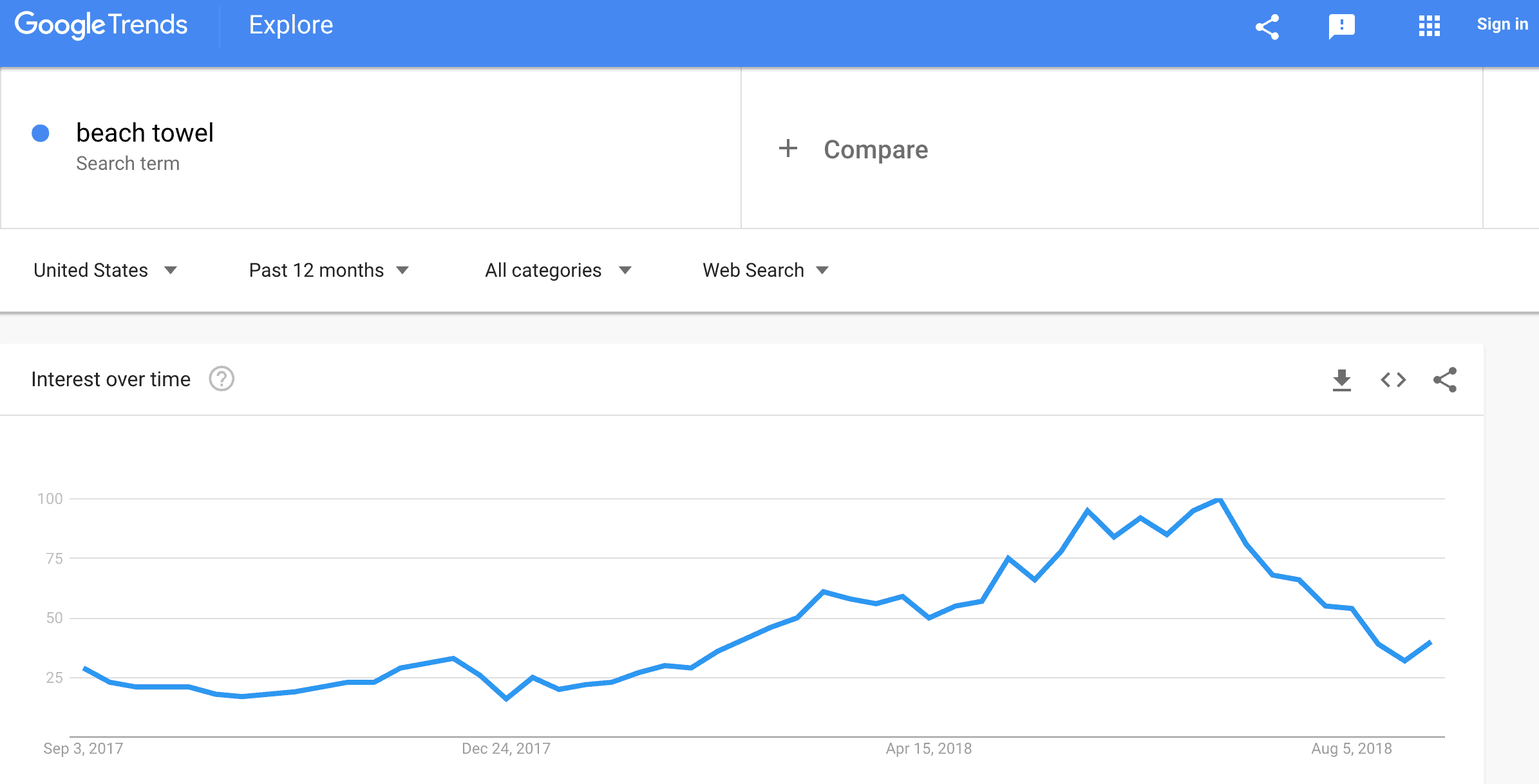Screen dimensions: 1539x784
Task: Open the All categories dropdown
Action: [558, 270]
